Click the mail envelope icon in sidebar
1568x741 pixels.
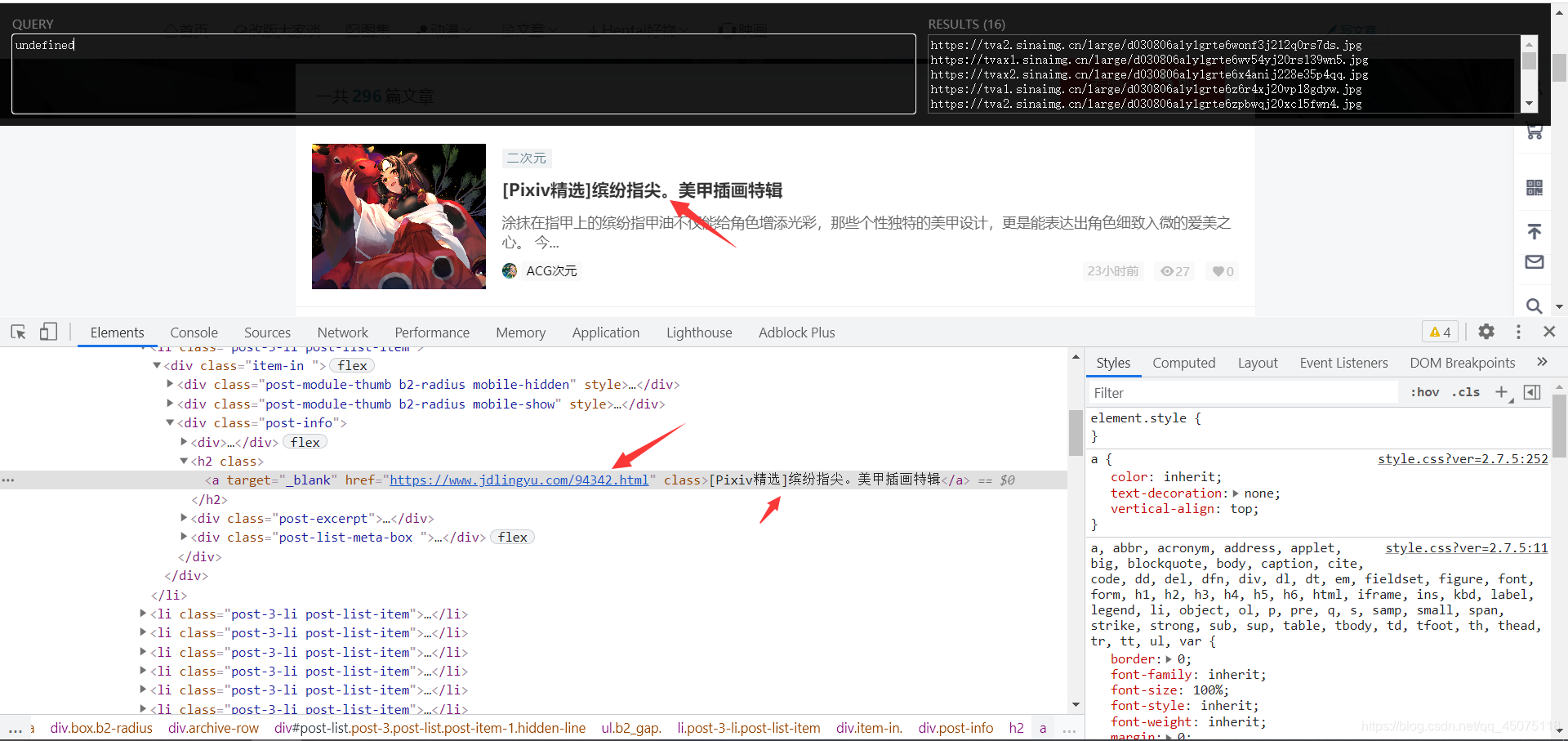pos(1535,262)
